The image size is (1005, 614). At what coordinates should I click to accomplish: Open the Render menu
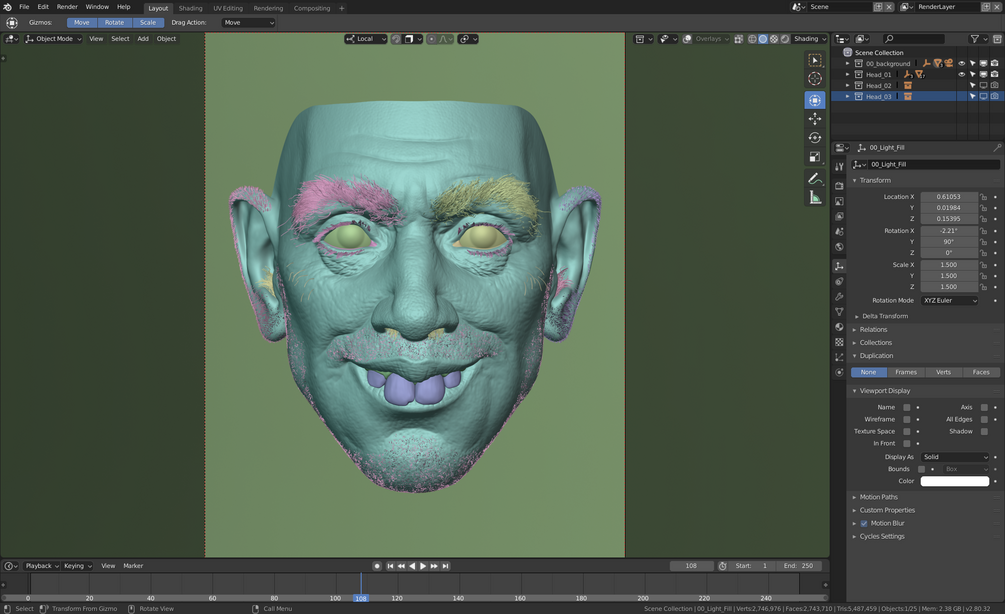[x=67, y=7]
